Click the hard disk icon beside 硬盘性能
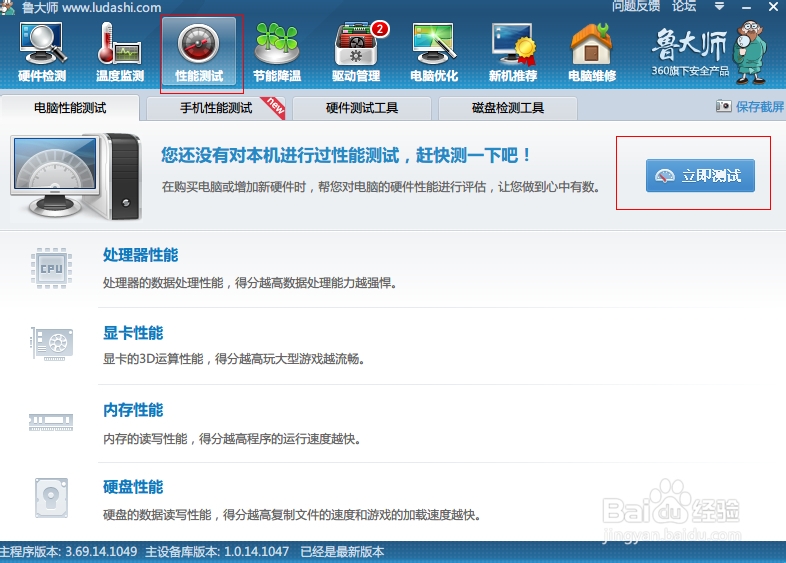The height and width of the screenshot is (563, 786). [51, 498]
